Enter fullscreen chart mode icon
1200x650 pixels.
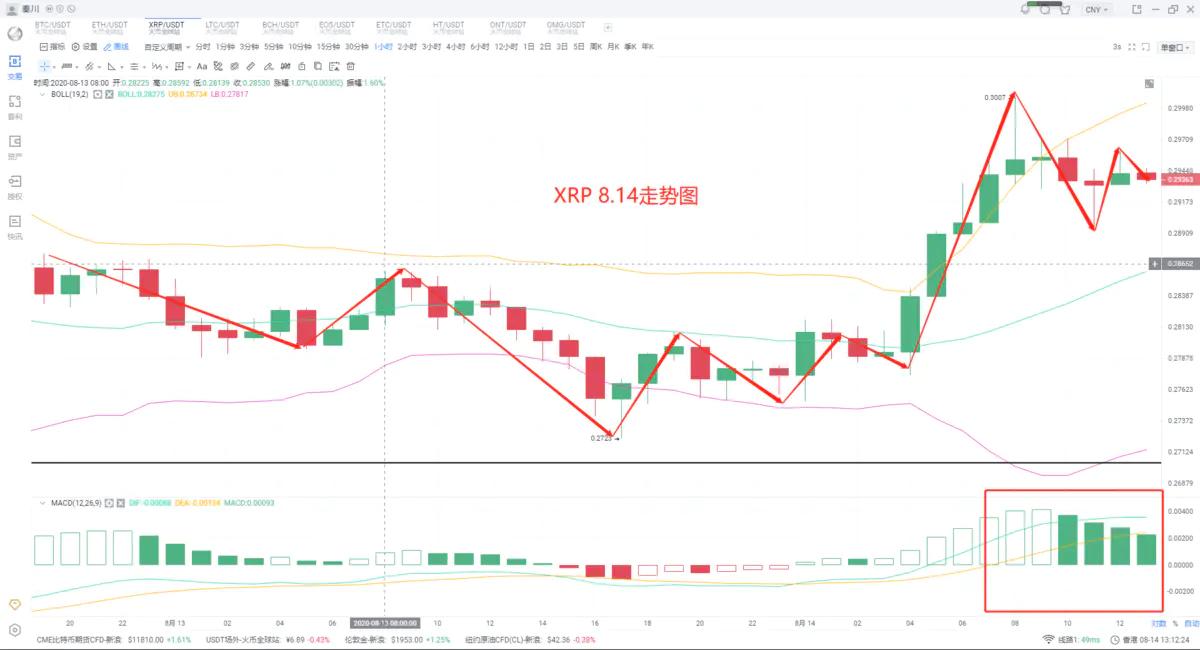[x=1132, y=47]
